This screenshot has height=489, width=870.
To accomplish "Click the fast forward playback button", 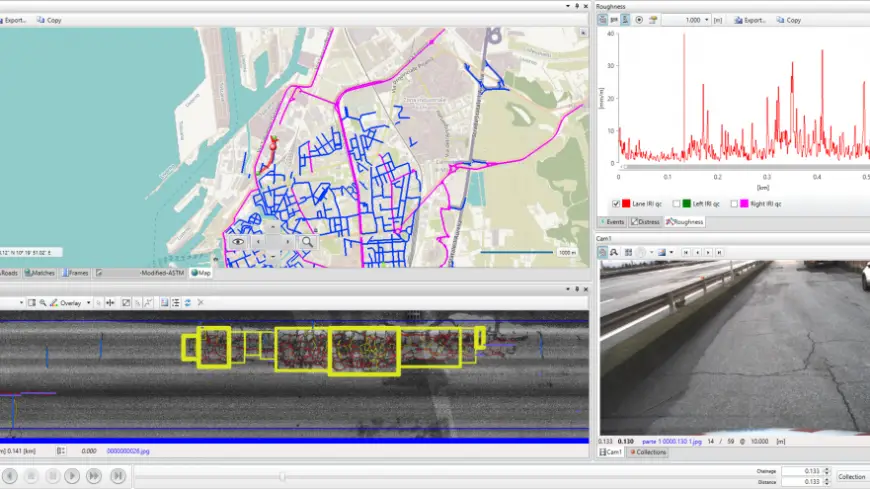I will point(94,476).
